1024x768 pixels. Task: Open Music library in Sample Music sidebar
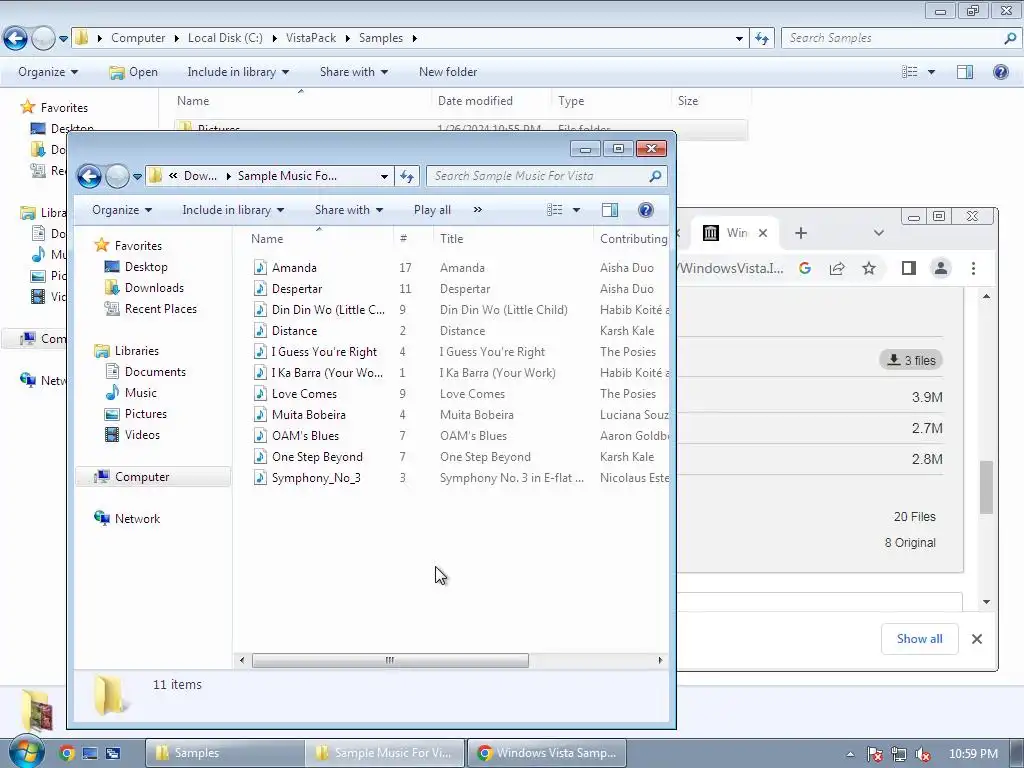[140, 392]
